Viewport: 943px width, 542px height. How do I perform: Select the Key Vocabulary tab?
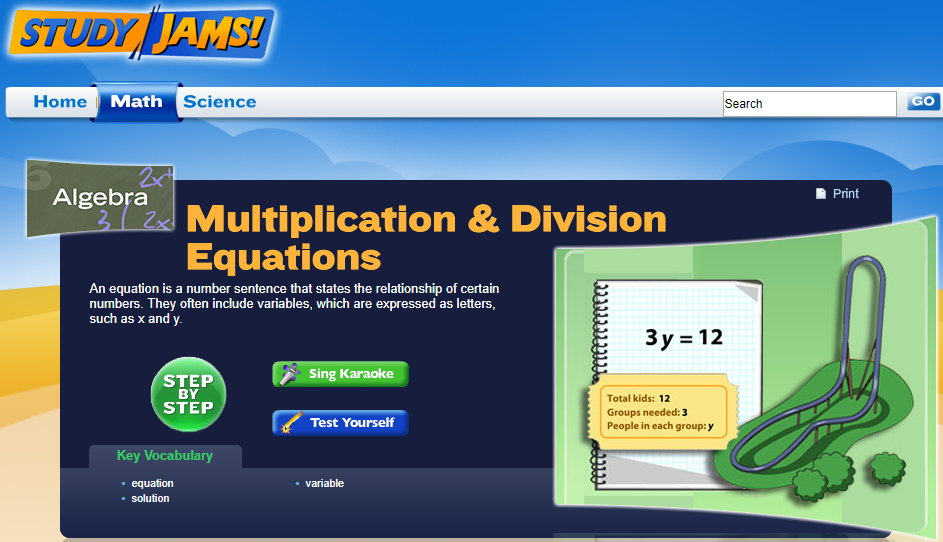(x=165, y=456)
